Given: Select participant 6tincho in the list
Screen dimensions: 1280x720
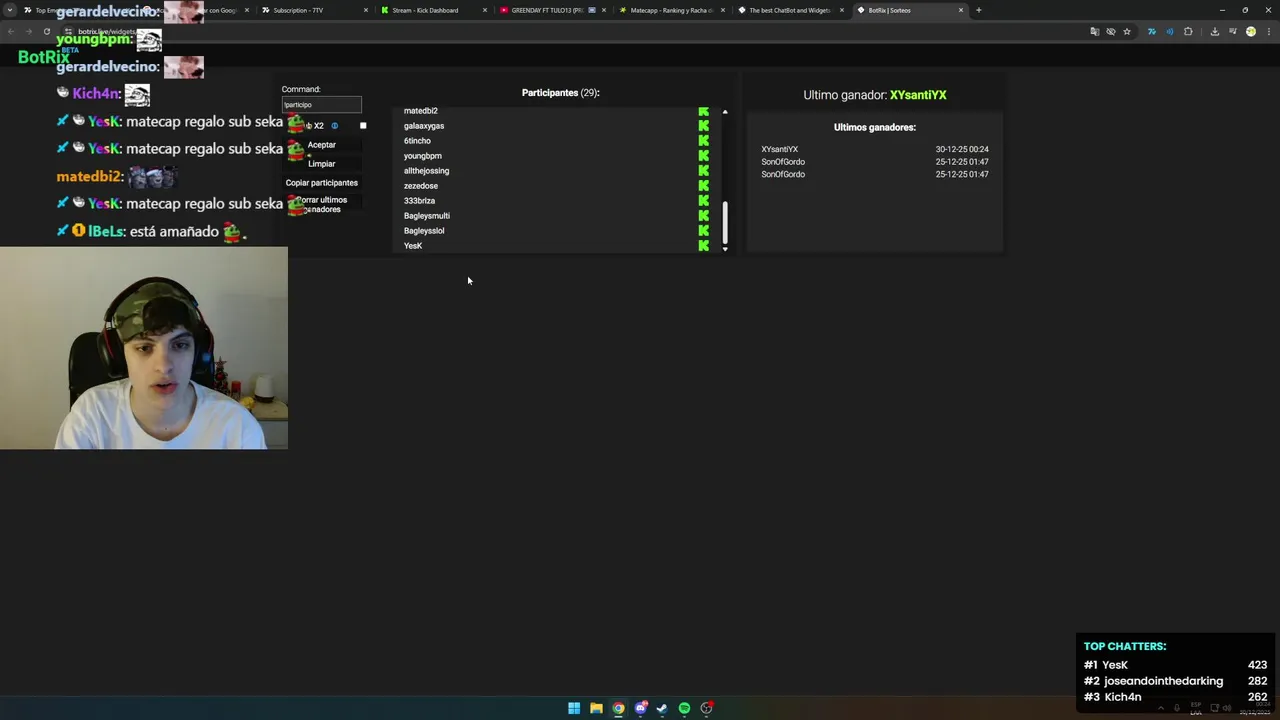Looking at the screenshot, I should [417, 141].
